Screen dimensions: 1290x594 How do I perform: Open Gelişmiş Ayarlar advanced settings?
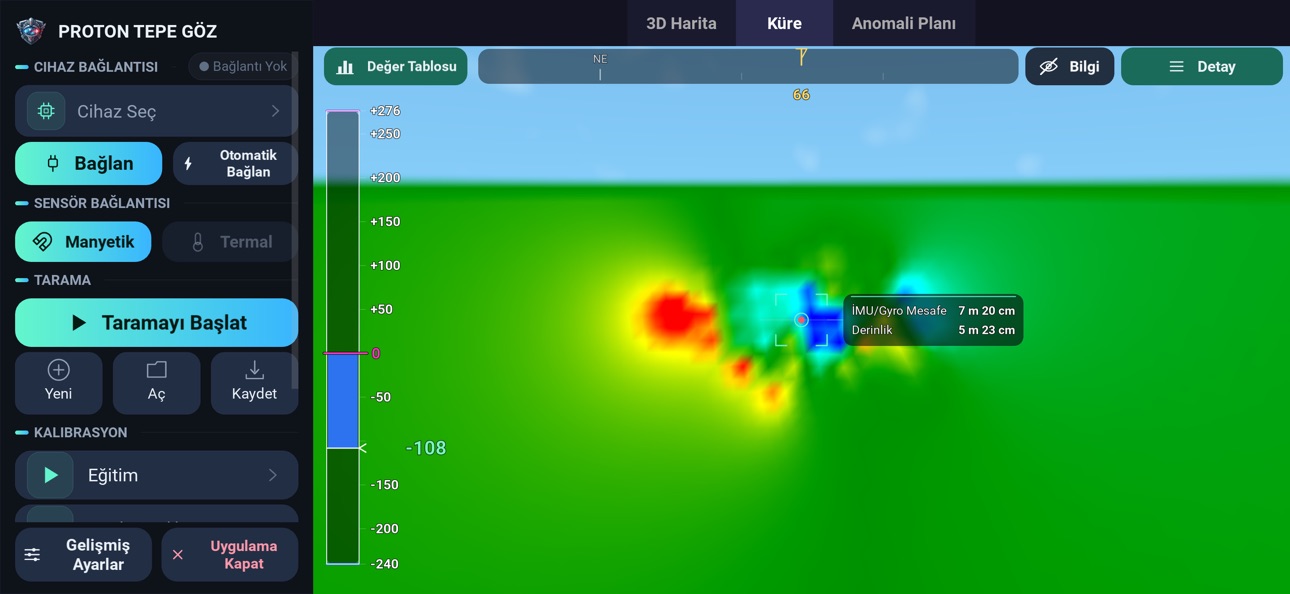(x=83, y=555)
